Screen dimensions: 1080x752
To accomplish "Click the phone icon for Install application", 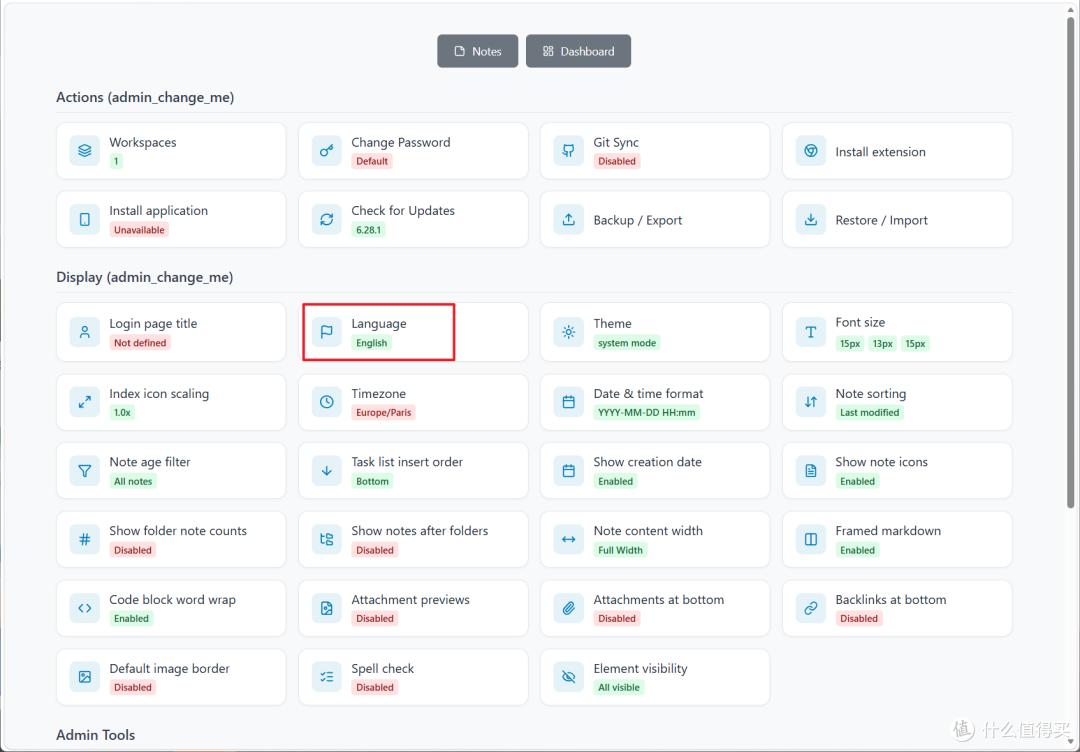I will (85, 220).
